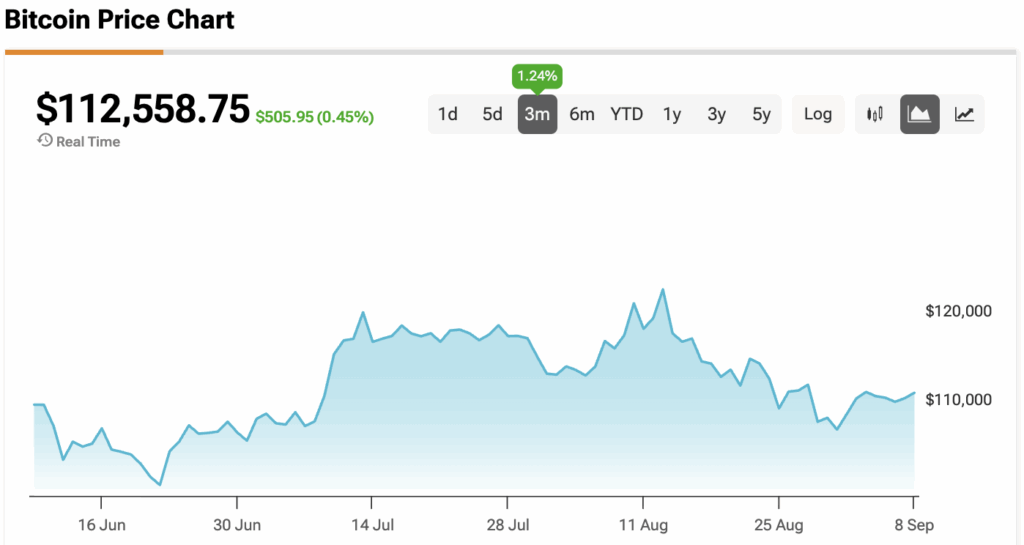Viewport: 1024px width, 545px height.
Task: Switch chart to 3y range
Action: [717, 114]
